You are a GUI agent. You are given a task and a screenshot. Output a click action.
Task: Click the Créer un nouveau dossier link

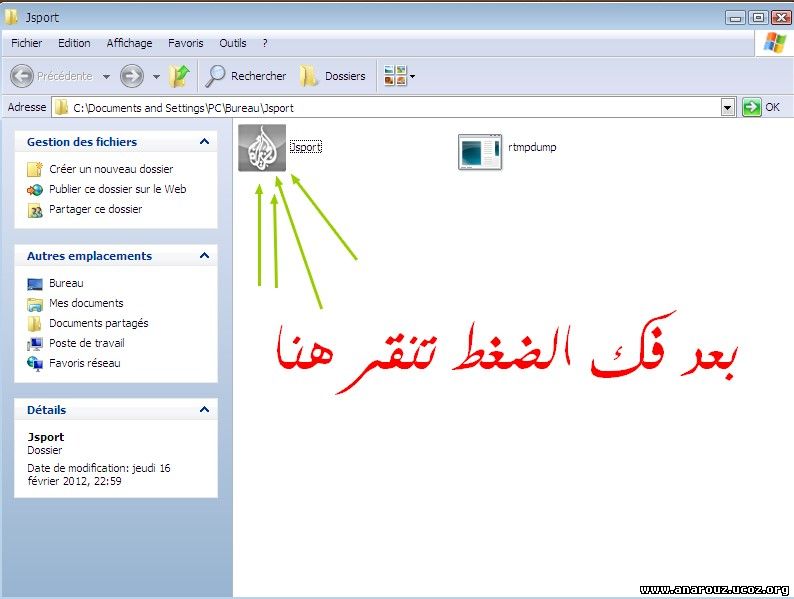pyautogui.click(x=111, y=169)
